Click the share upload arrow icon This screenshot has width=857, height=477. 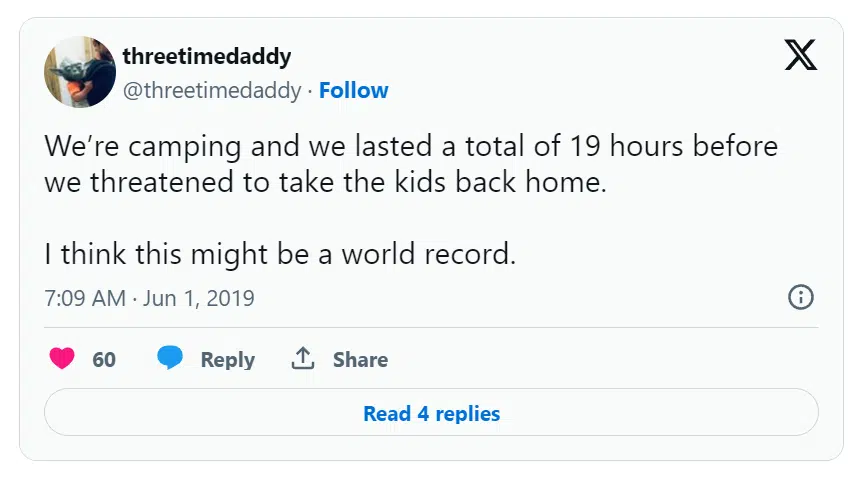click(x=303, y=359)
